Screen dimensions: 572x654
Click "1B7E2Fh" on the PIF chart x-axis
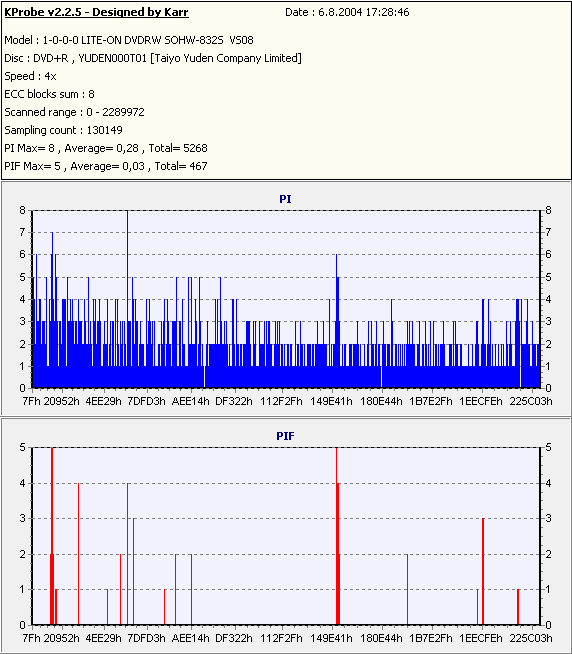(431, 638)
